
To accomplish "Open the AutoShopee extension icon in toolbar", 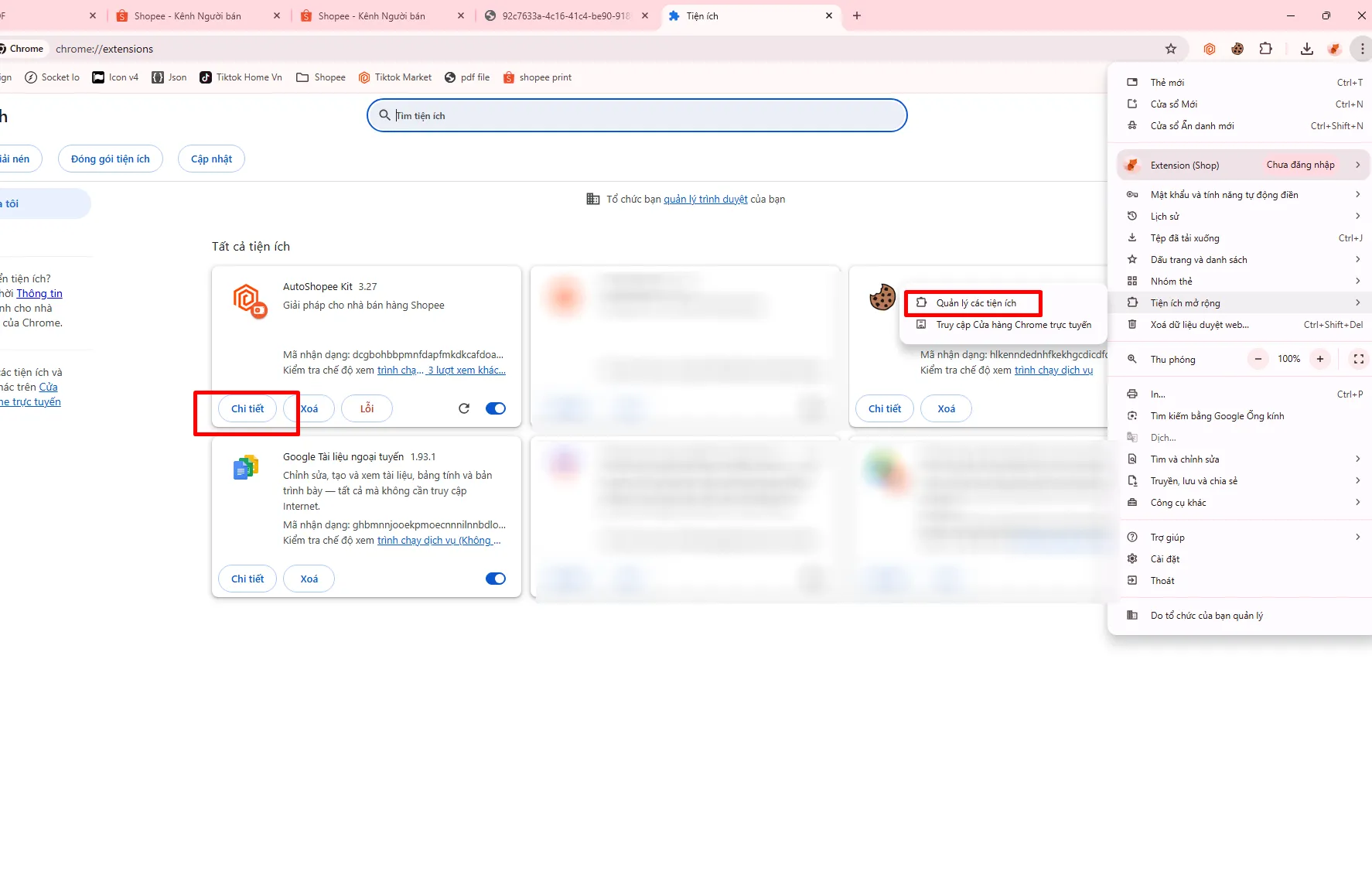I will pyautogui.click(x=1210, y=49).
